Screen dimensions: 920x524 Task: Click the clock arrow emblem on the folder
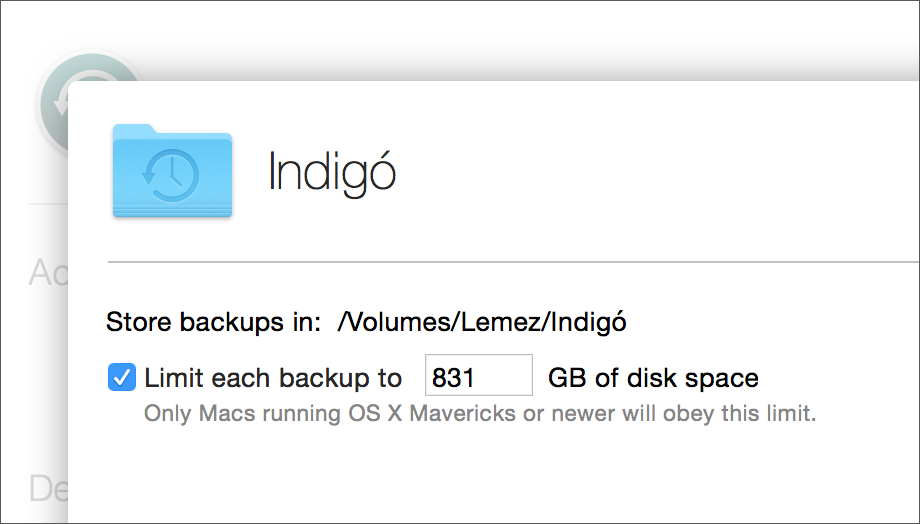[x=171, y=175]
